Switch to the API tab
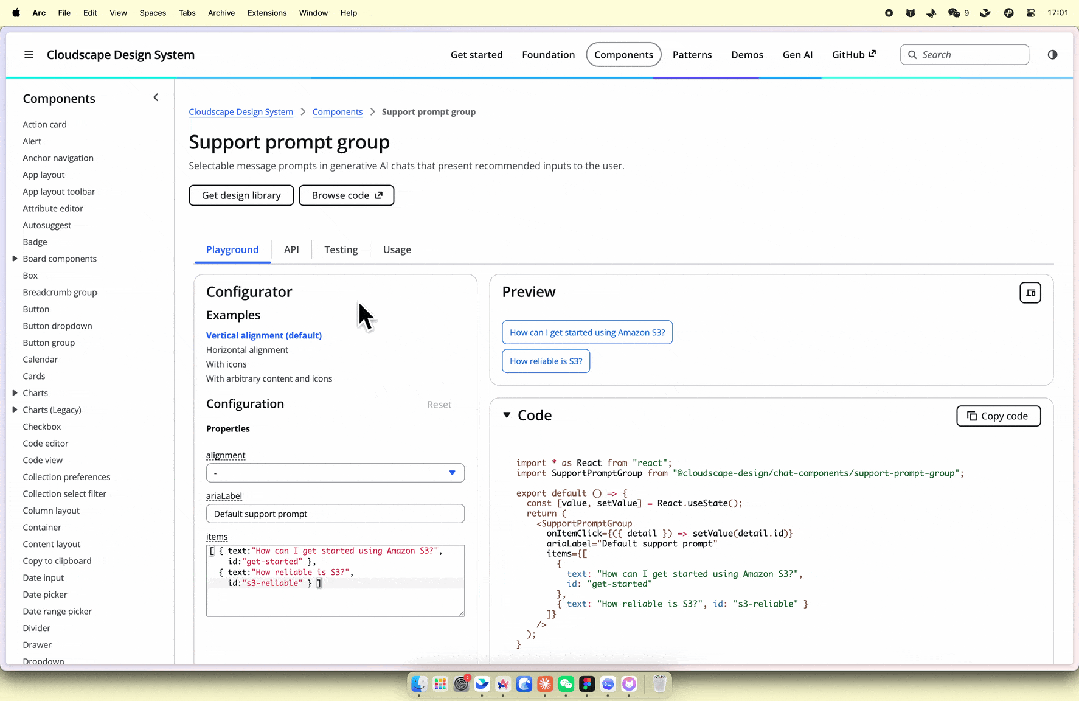The image size is (1079, 701). tap(292, 250)
